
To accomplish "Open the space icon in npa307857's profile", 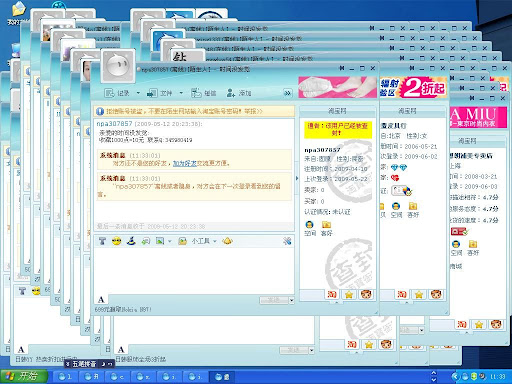I will tap(310, 228).
